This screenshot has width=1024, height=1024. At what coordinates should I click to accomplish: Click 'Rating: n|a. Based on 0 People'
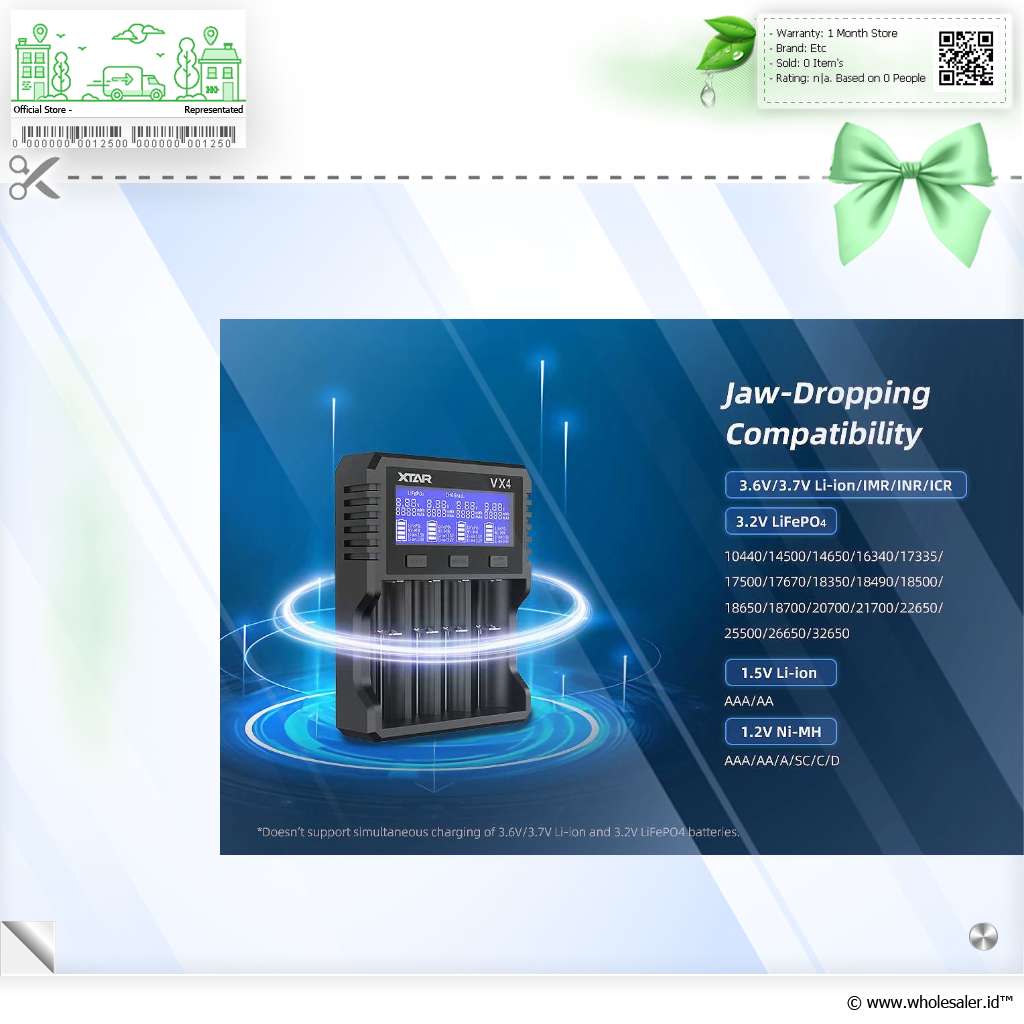pos(850,78)
